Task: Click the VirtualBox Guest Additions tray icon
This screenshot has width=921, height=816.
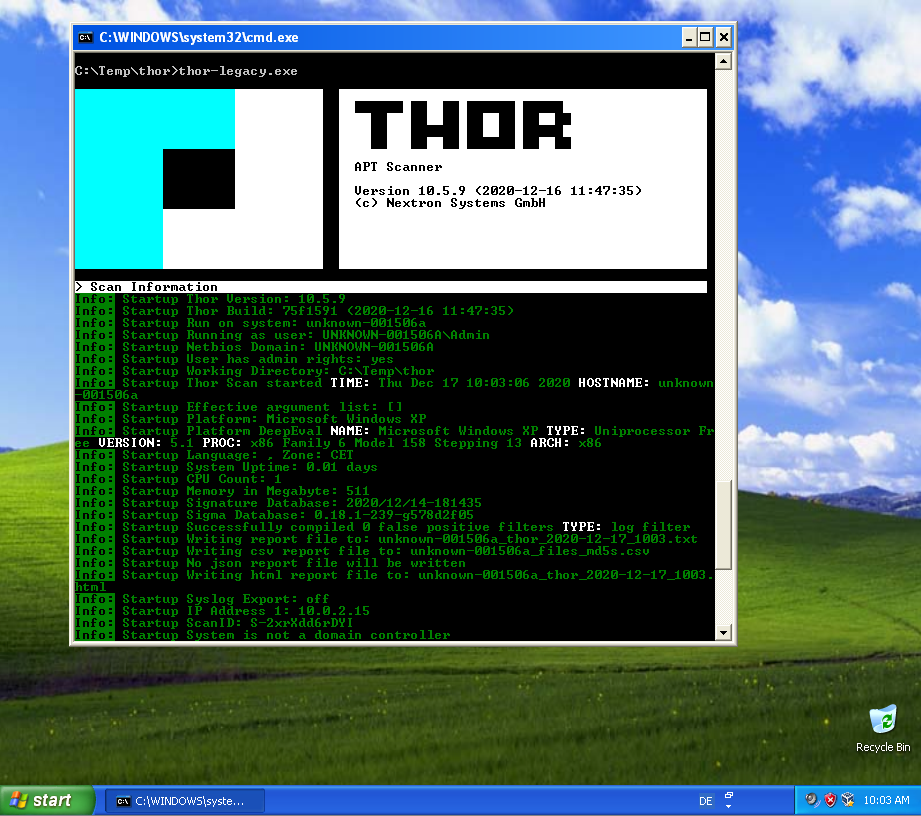Action: (x=847, y=800)
